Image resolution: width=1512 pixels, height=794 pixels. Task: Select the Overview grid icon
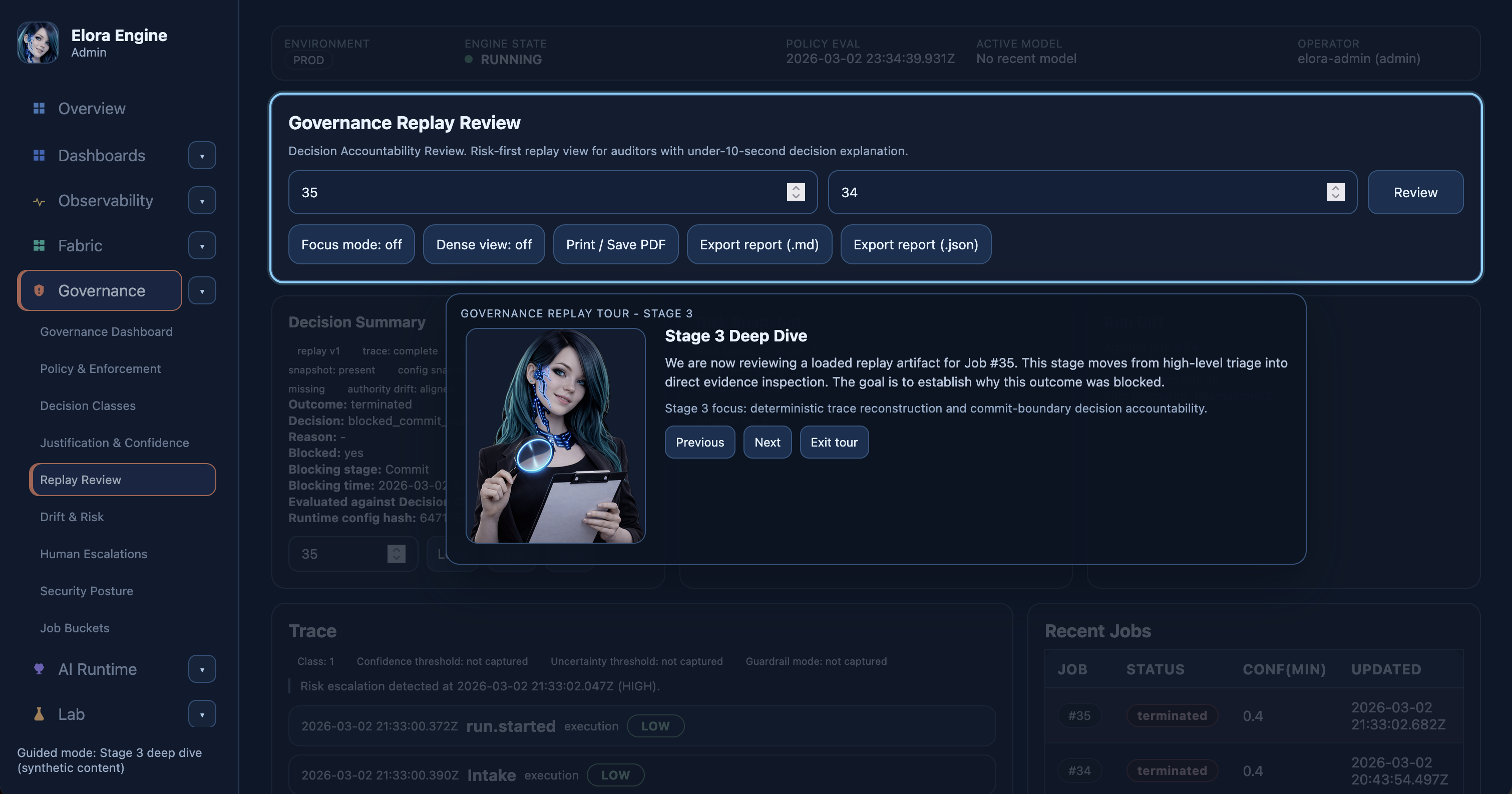tap(39, 108)
